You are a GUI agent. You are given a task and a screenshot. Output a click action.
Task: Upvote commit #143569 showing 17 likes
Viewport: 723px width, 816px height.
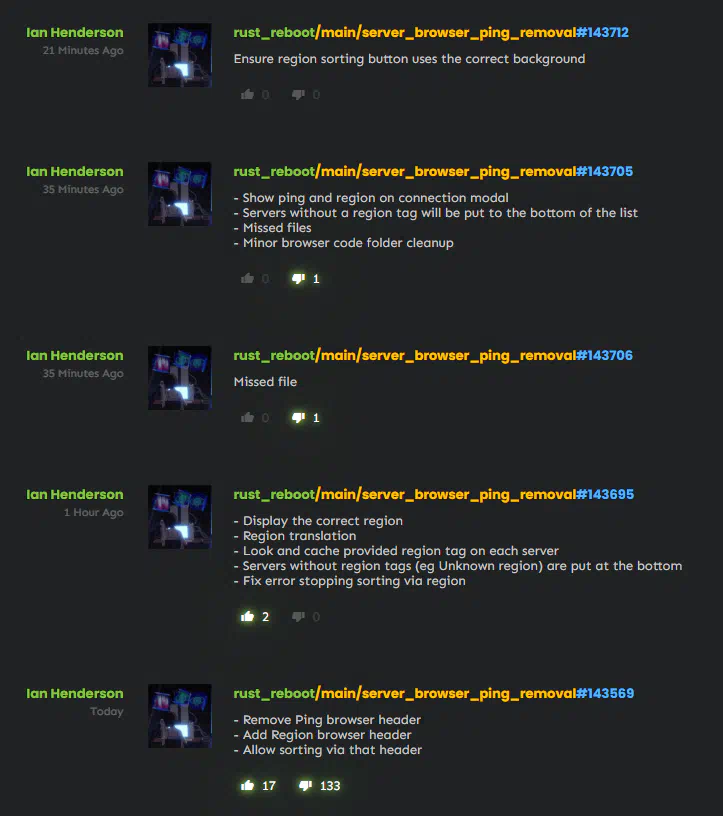247,785
